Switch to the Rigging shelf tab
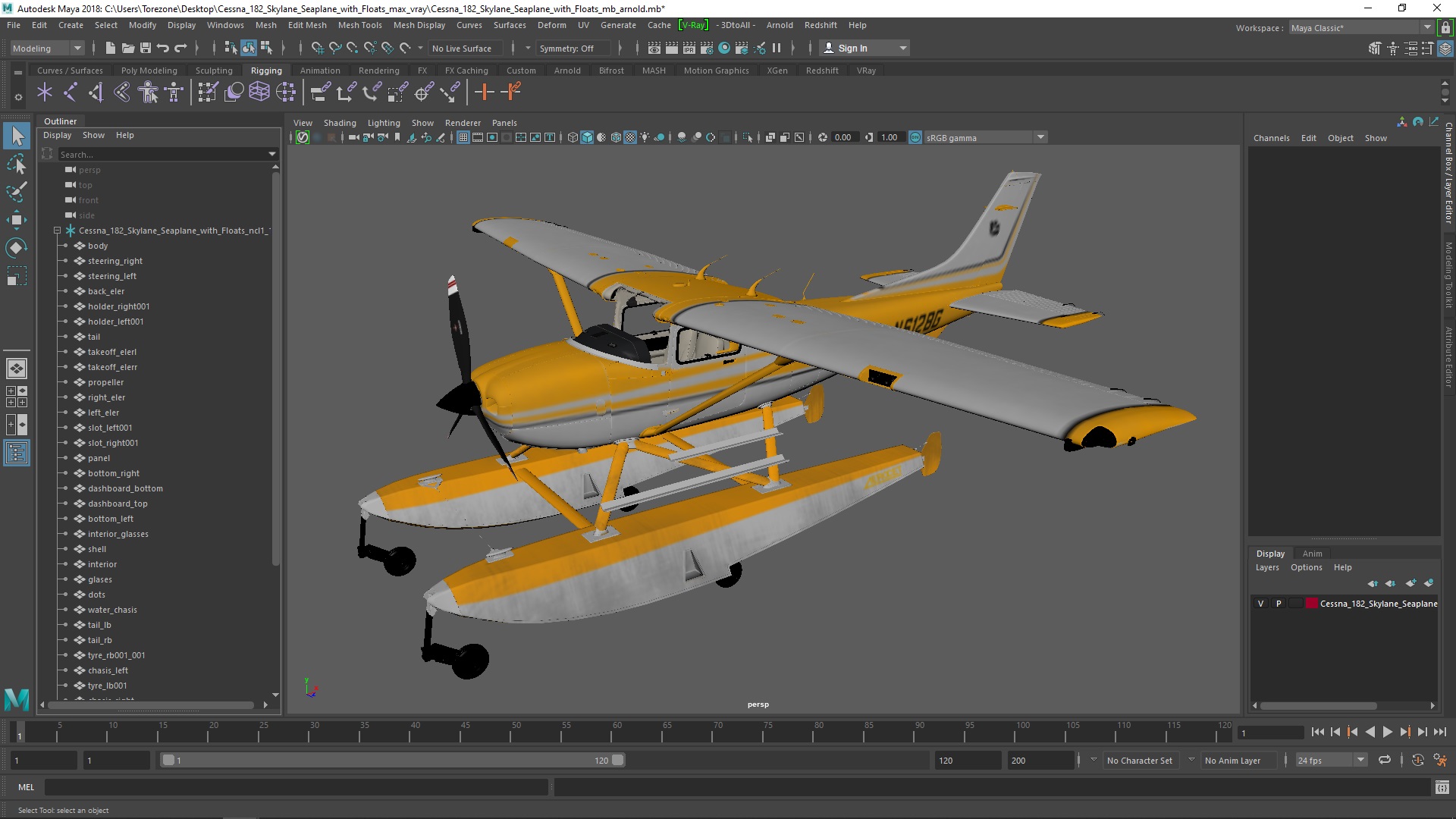 [x=266, y=71]
